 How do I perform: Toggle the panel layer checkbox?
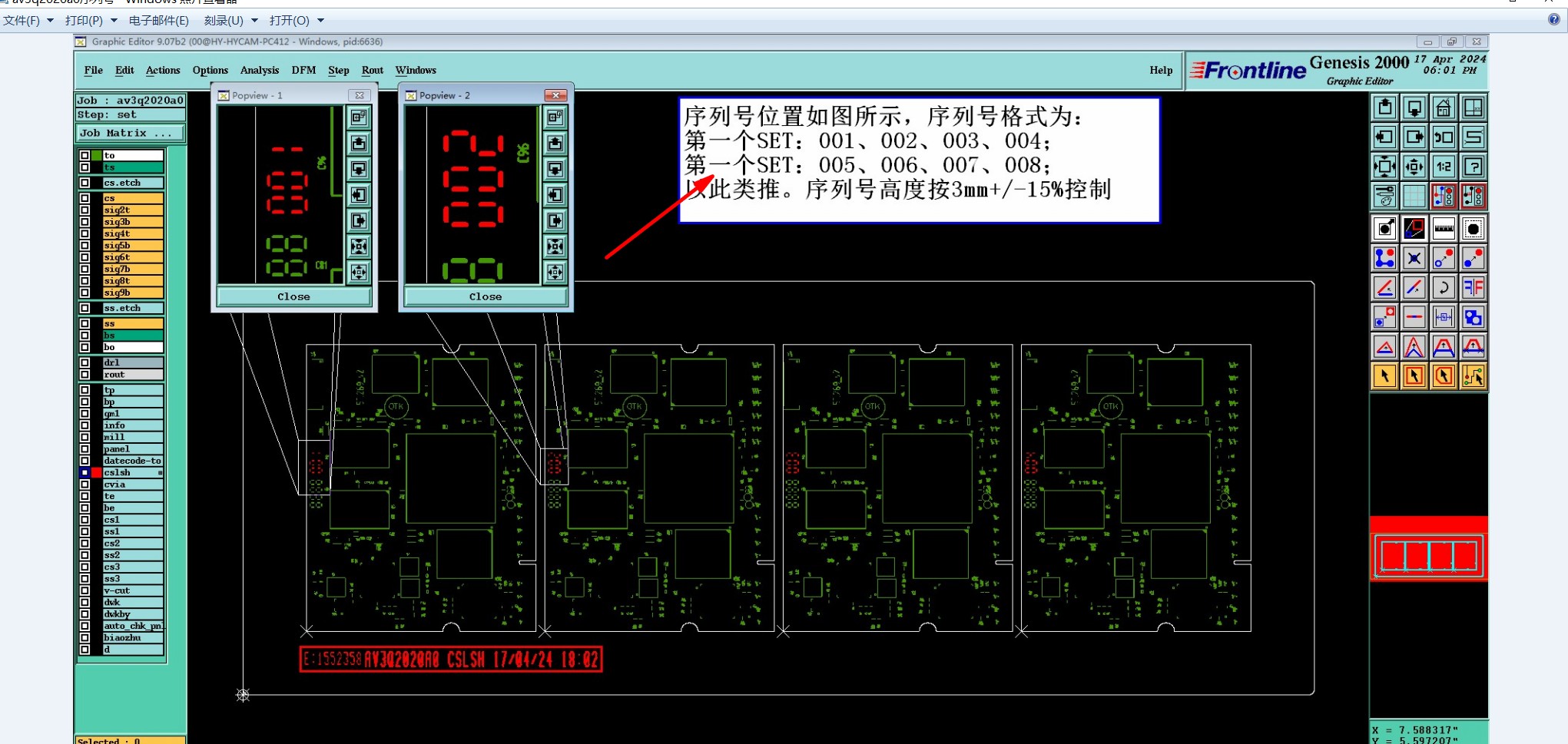(85, 449)
